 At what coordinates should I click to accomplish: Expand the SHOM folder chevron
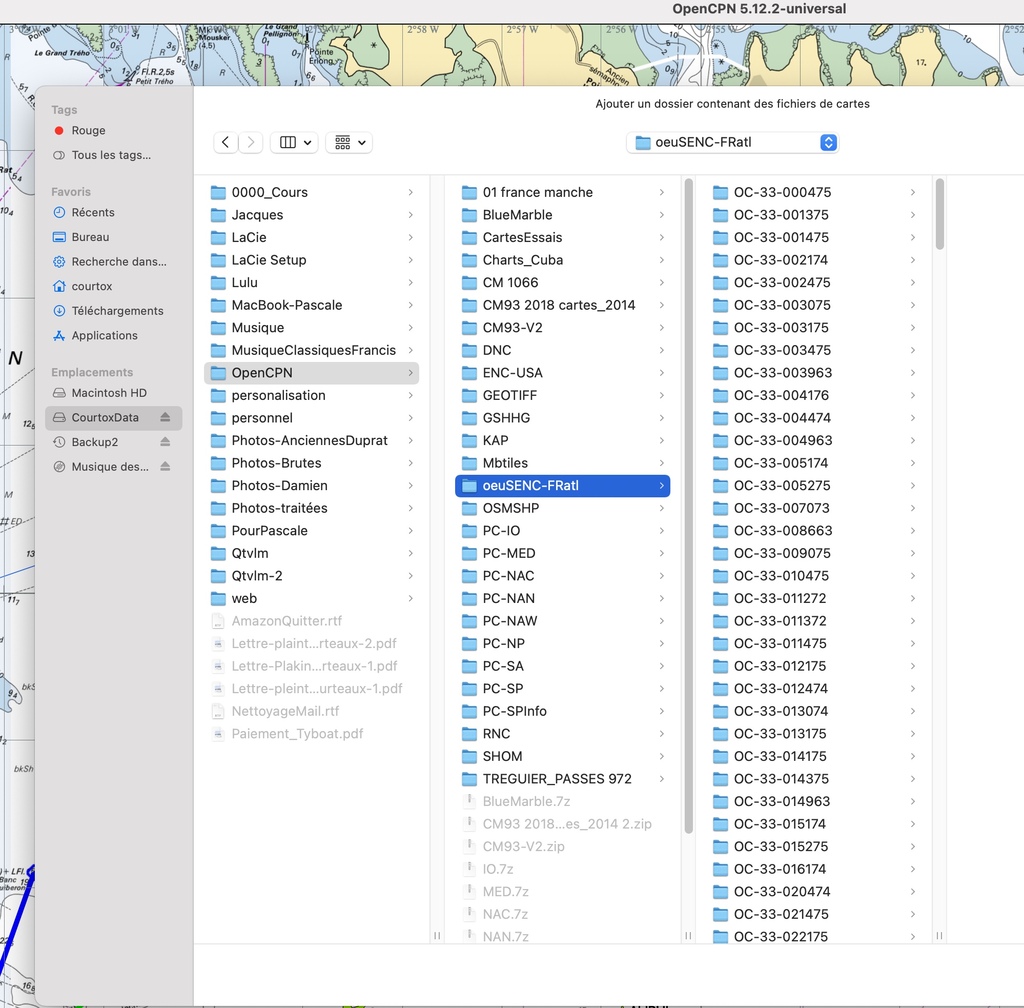(x=661, y=757)
